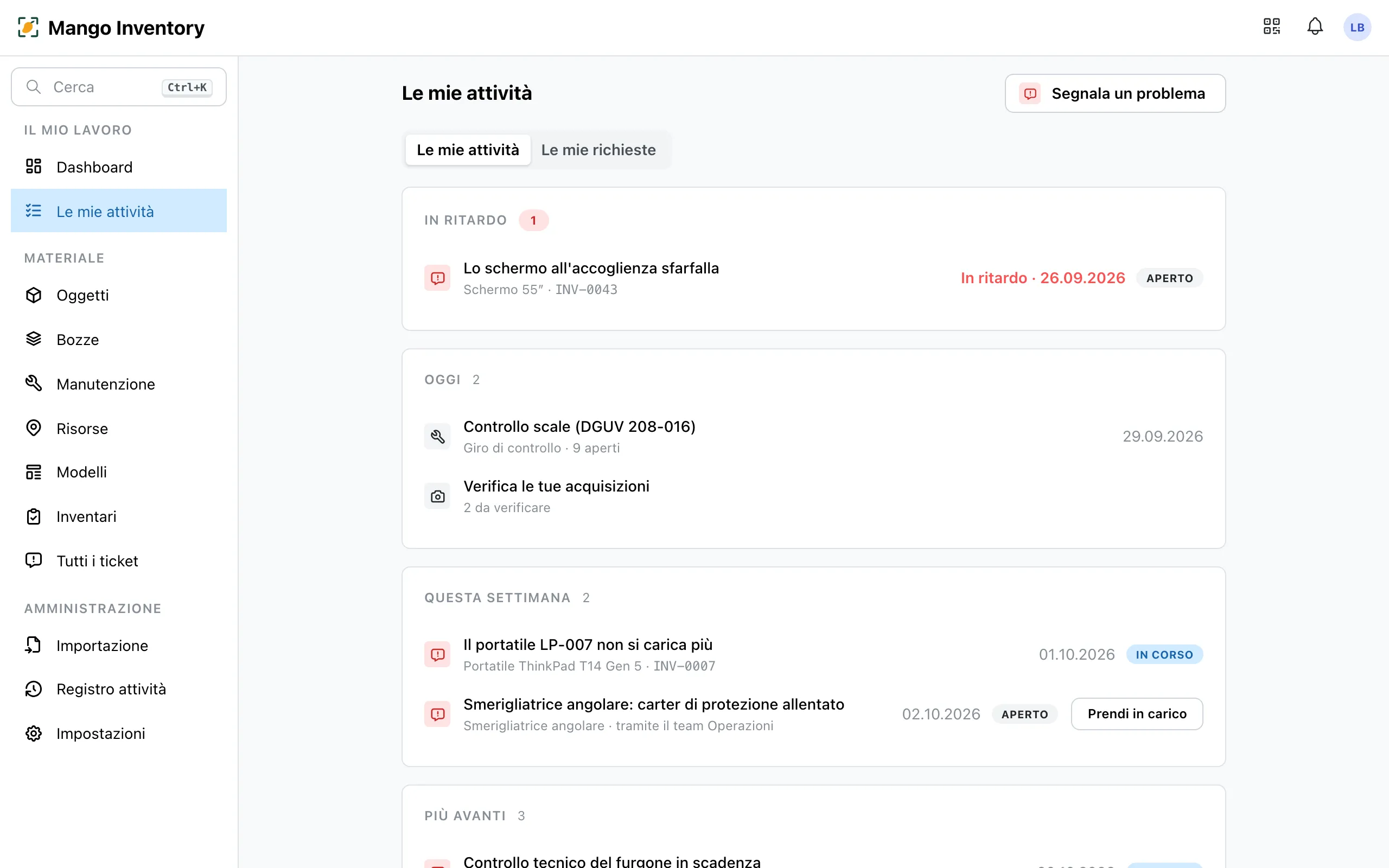Open Inventari from the sidebar
The height and width of the screenshot is (868, 1389).
pyautogui.click(x=119, y=516)
